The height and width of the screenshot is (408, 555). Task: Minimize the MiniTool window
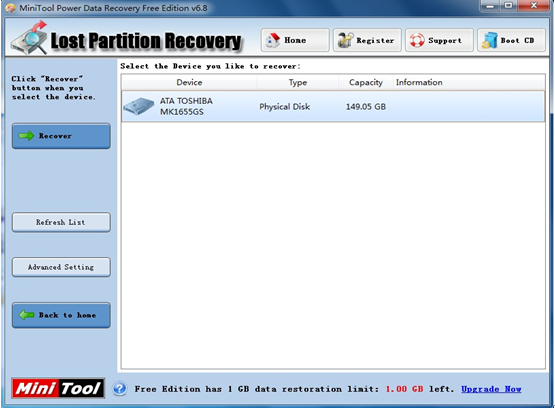point(490,6)
